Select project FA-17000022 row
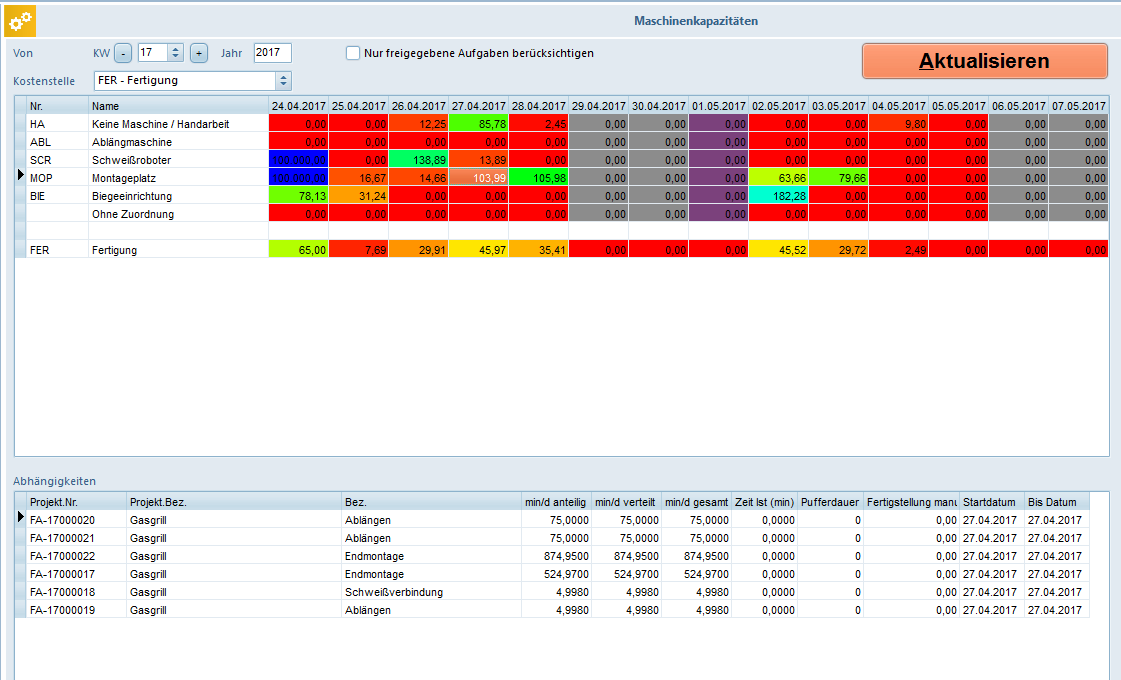Screen dimensions: 1121x680 pyautogui.click(x=62, y=556)
